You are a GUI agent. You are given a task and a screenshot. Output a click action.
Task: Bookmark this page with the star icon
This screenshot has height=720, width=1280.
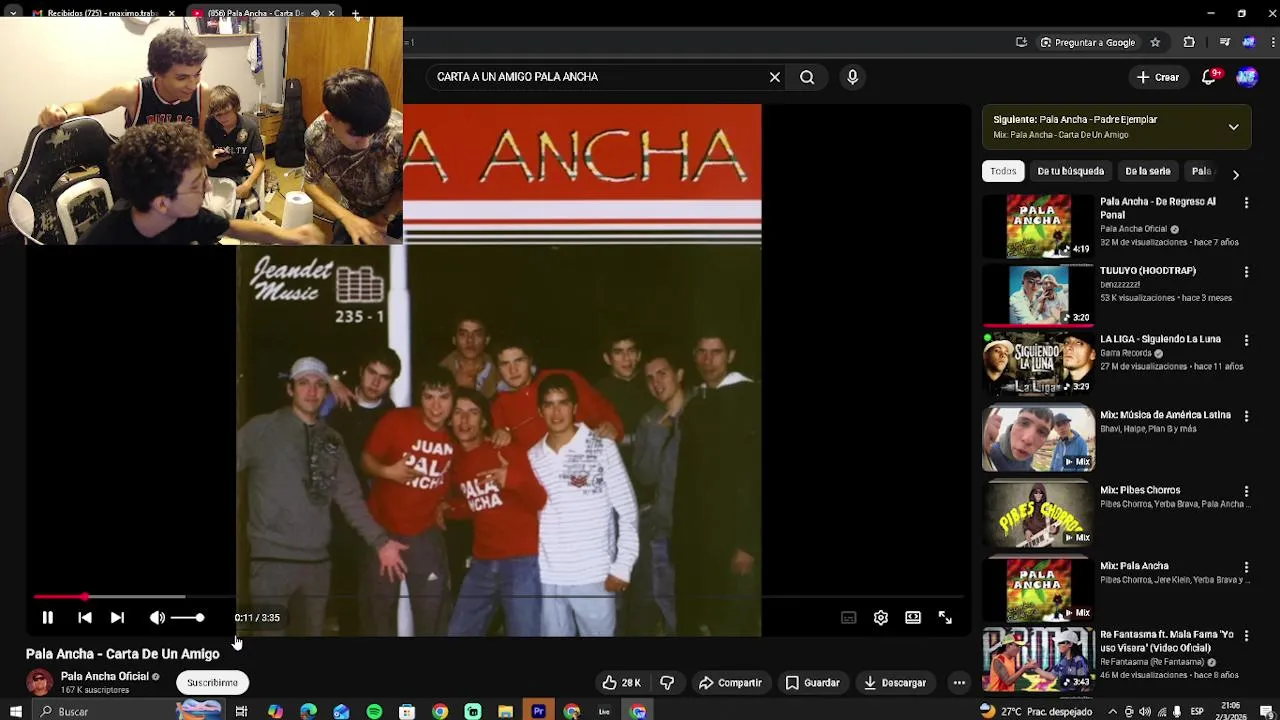point(1155,42)
